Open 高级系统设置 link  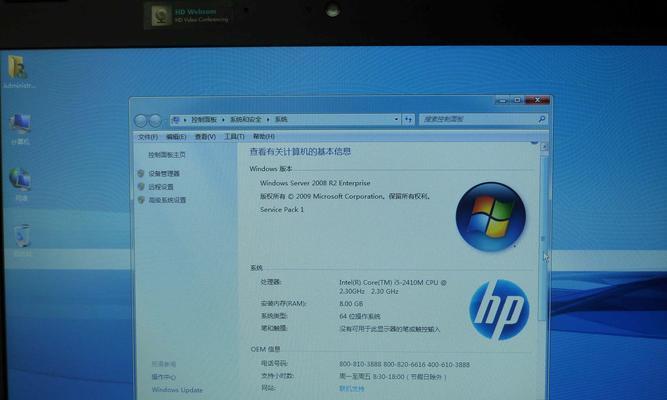pos(167,200)
